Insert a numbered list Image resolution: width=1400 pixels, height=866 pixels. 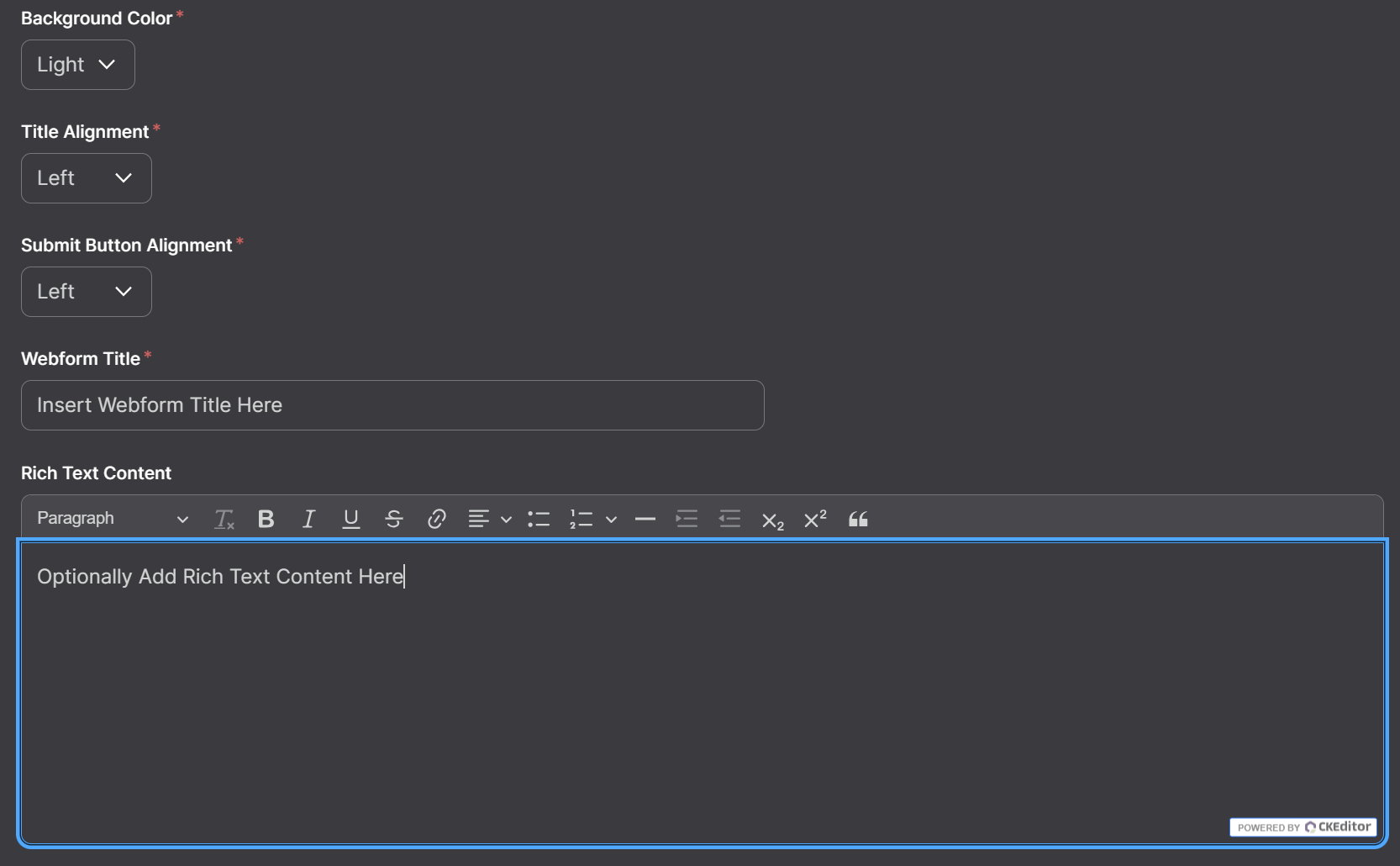(x=581, y=520)
